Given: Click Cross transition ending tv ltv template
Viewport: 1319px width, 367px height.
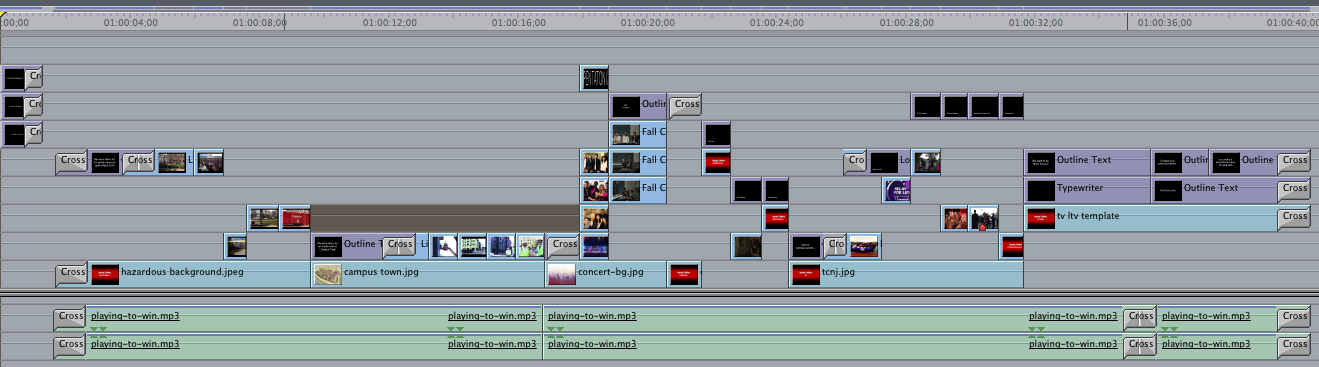Looking at the screenshot, I should click(1294, 217).
